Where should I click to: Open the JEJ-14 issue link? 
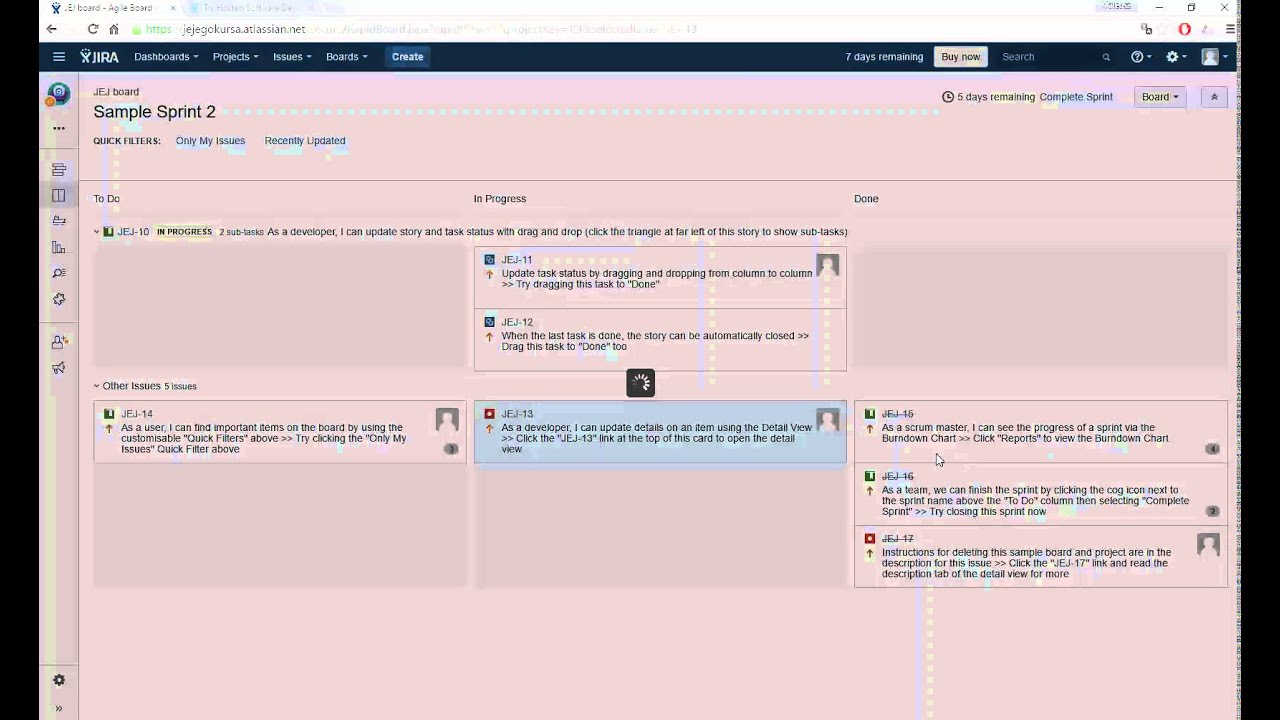pos(137,414)
